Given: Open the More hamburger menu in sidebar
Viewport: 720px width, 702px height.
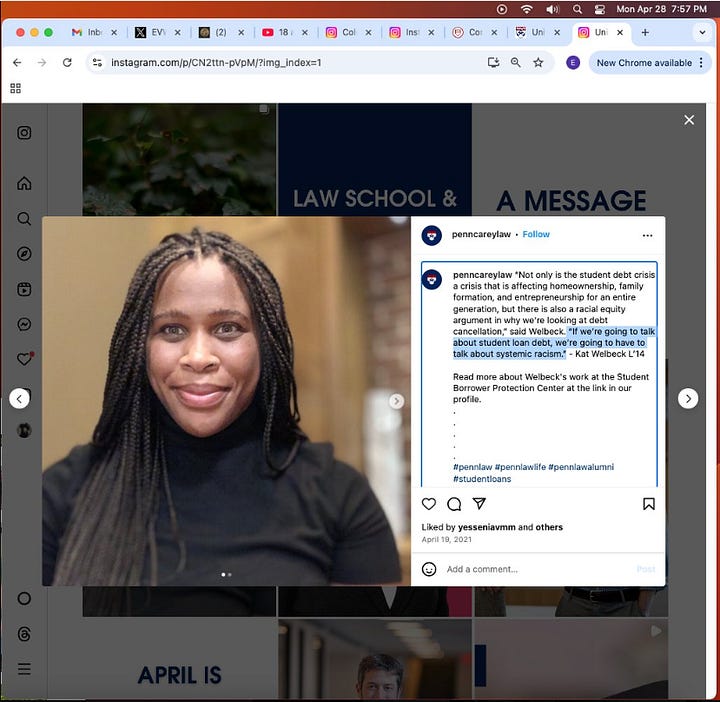Looking at the screenshot, I should pyautogui.click(x=24, y=668).
